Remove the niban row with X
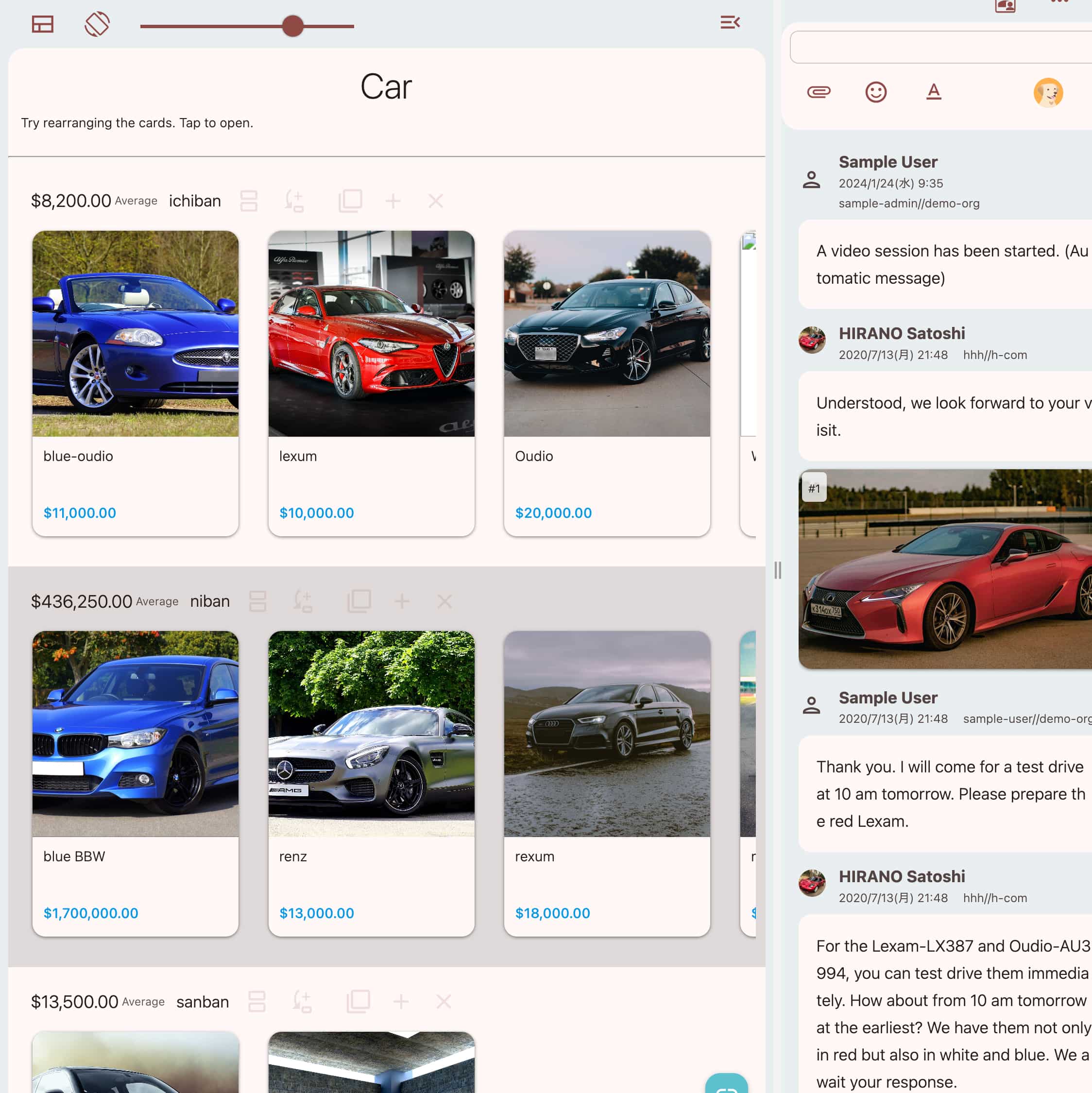 445,601
